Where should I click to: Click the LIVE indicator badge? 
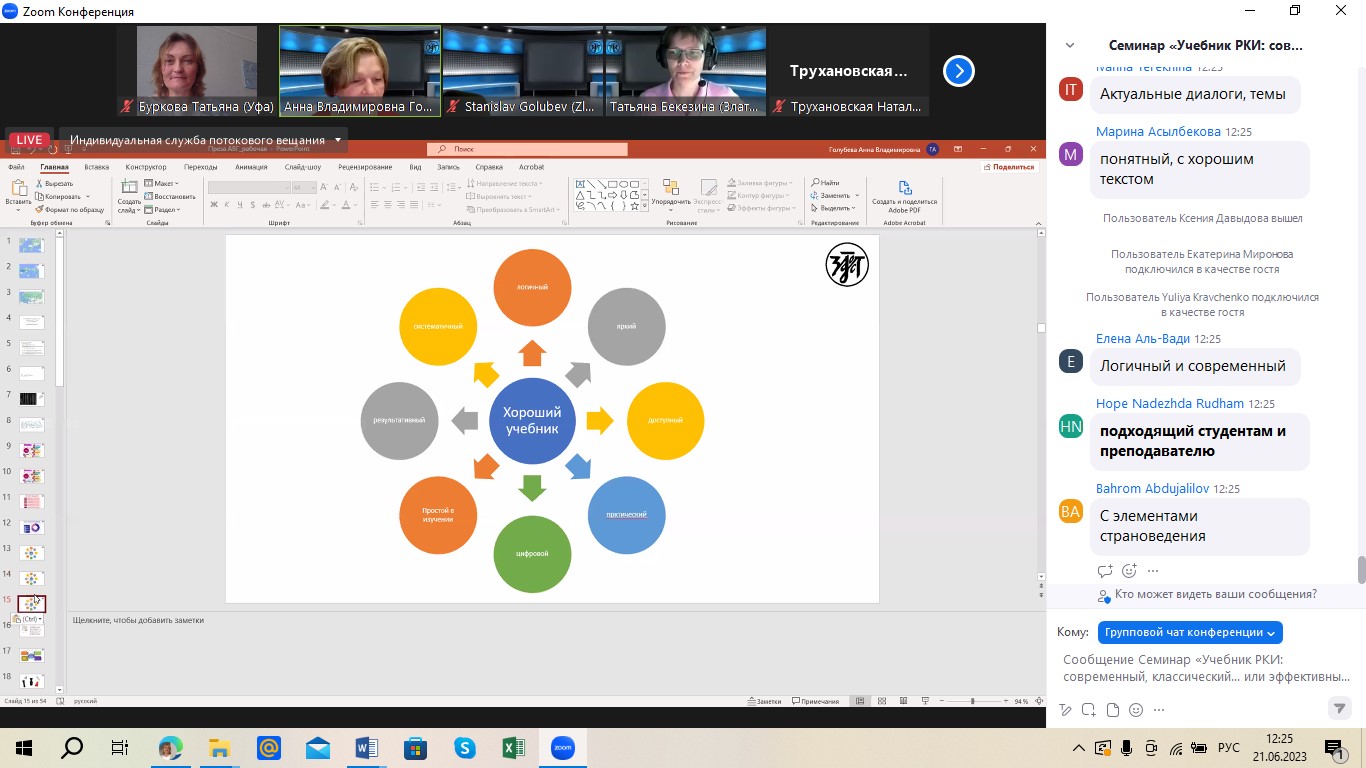tap(28, 140)
